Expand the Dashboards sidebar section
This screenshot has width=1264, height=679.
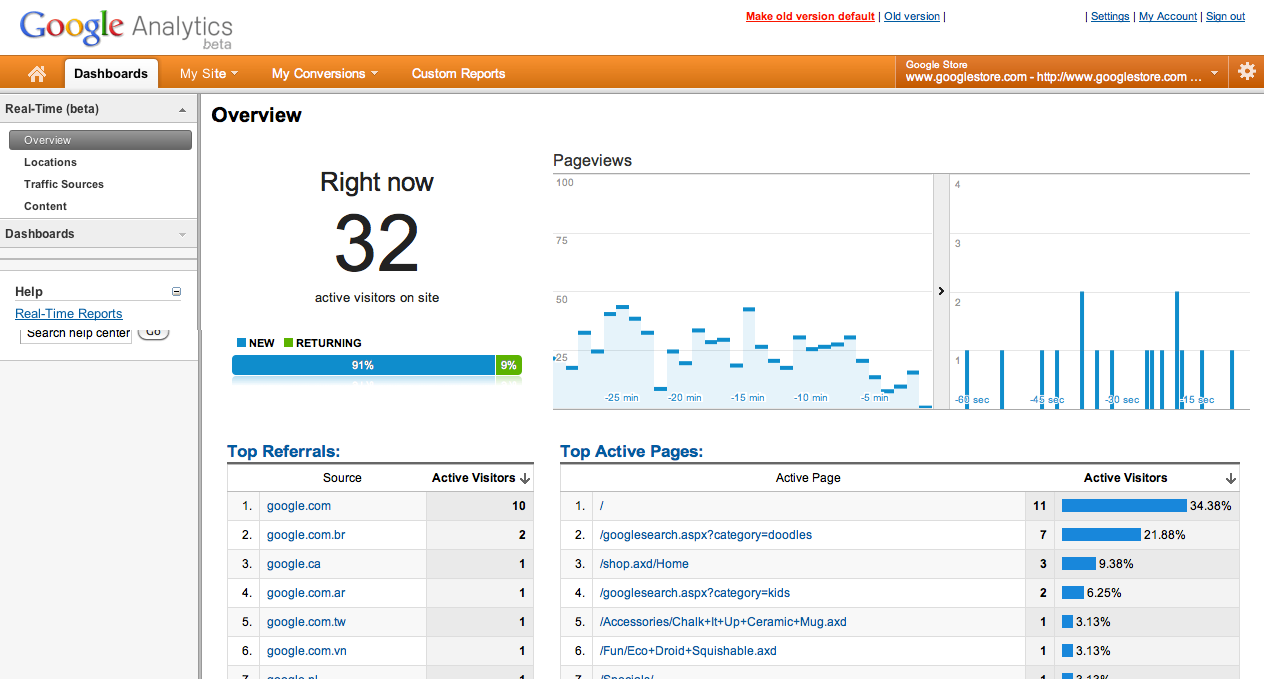[181, 233]
